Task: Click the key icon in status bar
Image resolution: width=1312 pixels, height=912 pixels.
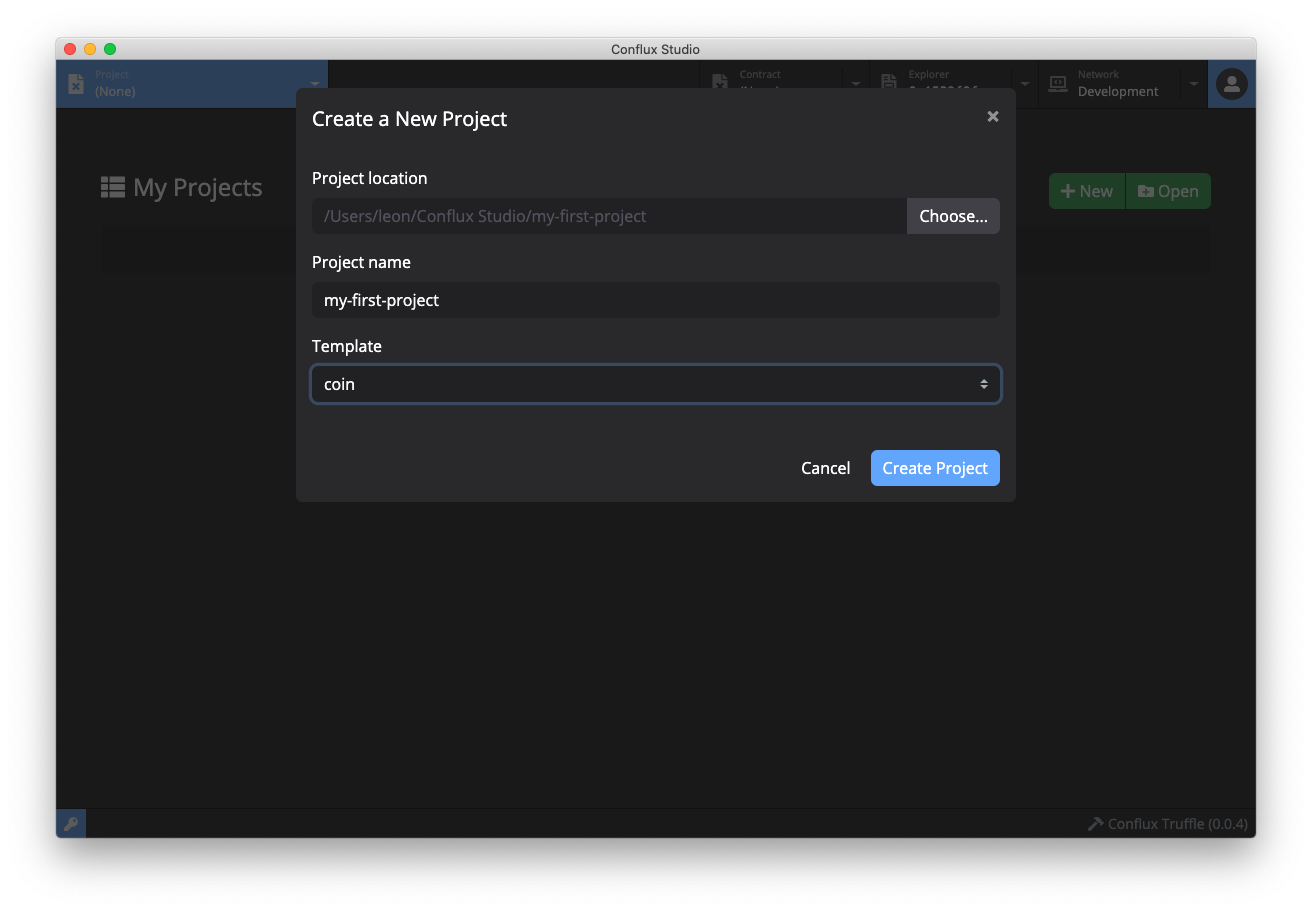Action: coord(71,824)
